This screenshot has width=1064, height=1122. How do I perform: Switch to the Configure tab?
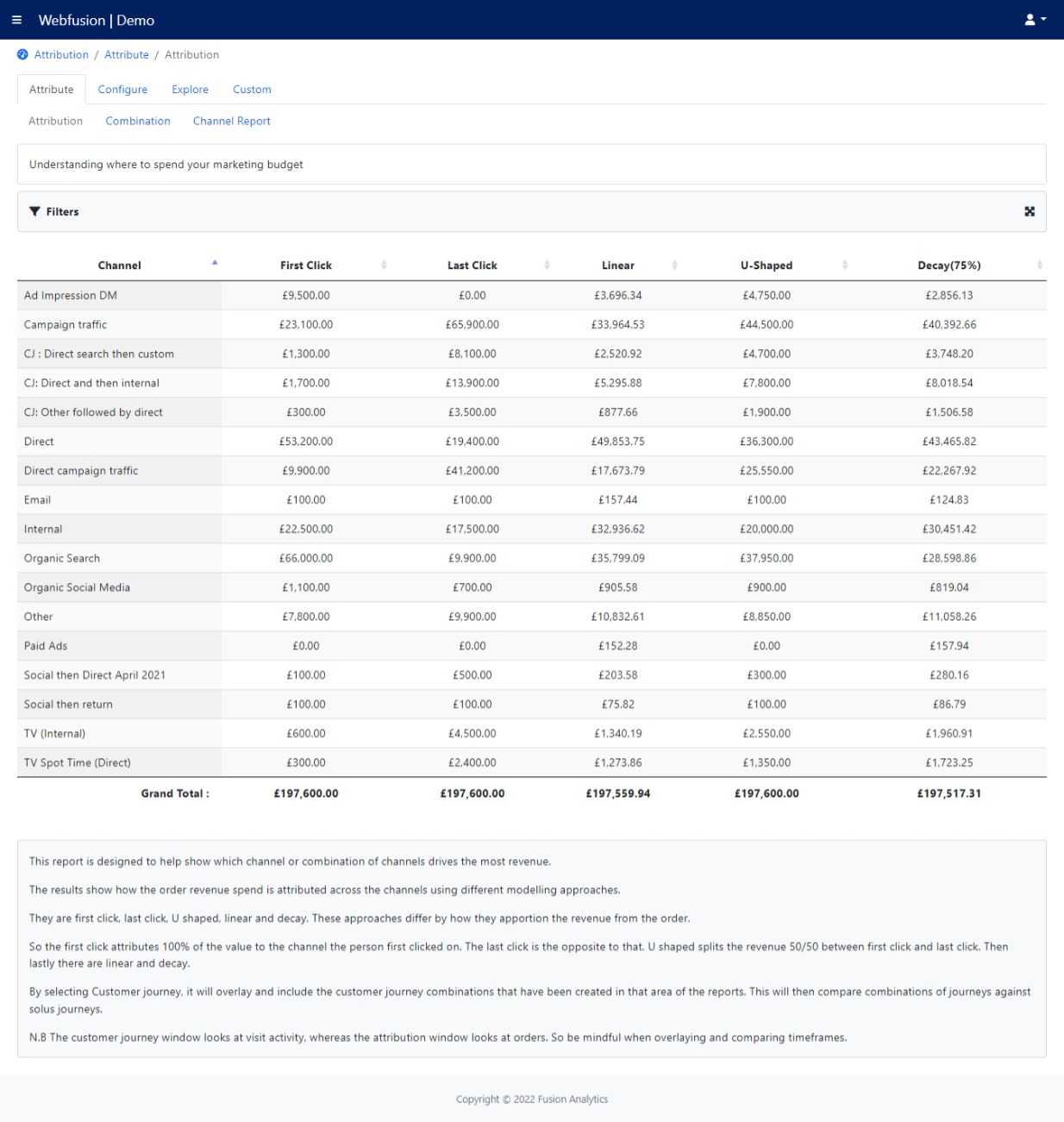tap(122, 90)
